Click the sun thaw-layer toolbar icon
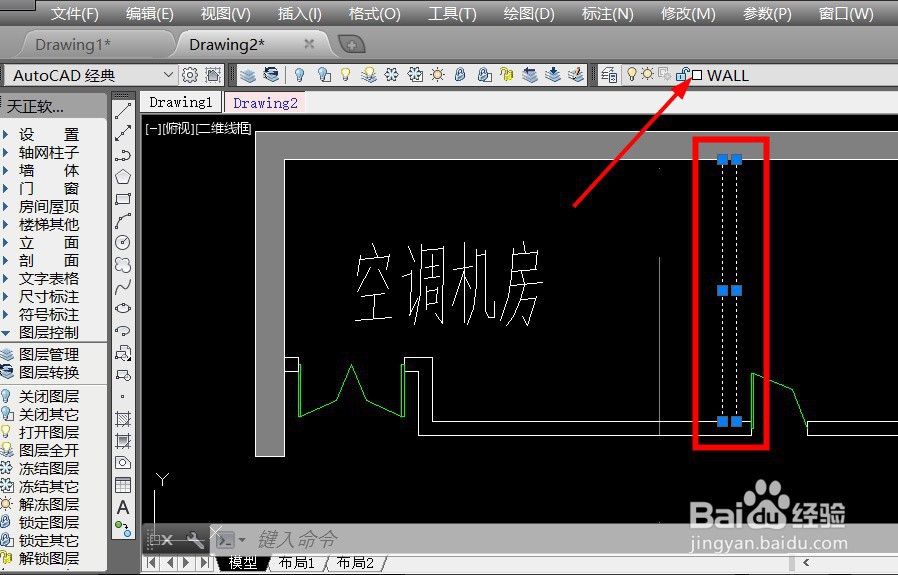This screenshot has height=575, width=898. 438,75
